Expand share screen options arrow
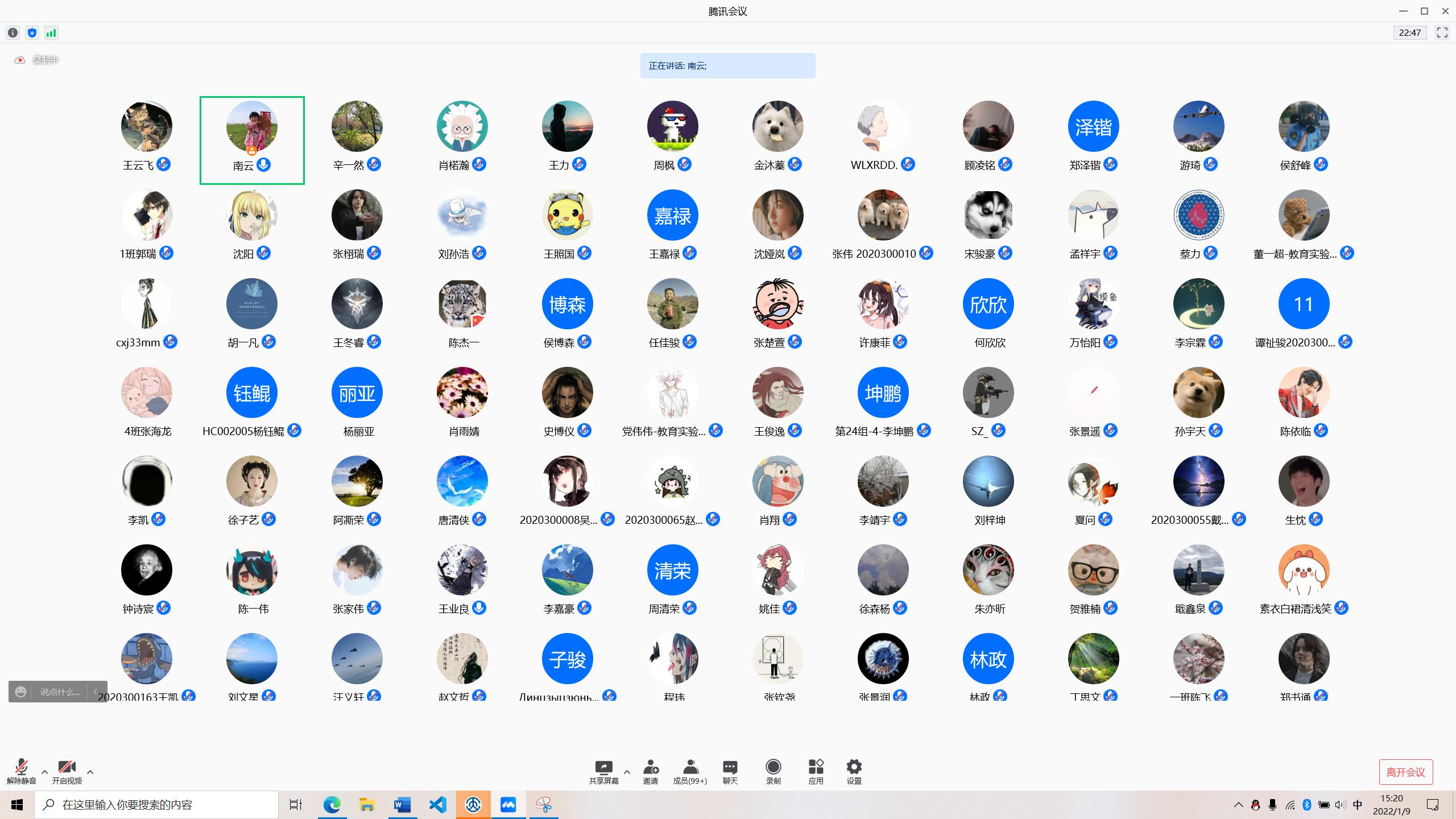This screenshot has width=1456, height=819. coord(627,772)
